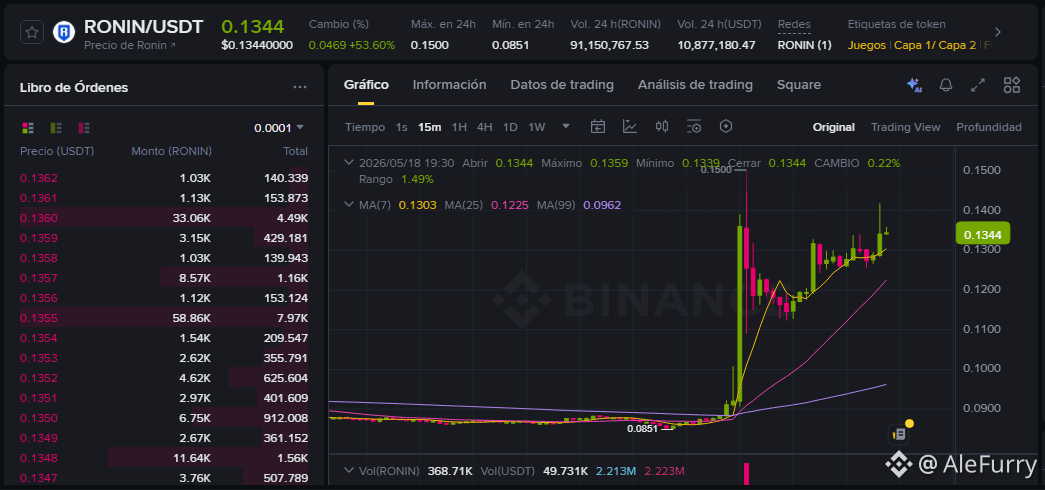
Task: Click the Juegos token tag
Action: click(866, 45)
